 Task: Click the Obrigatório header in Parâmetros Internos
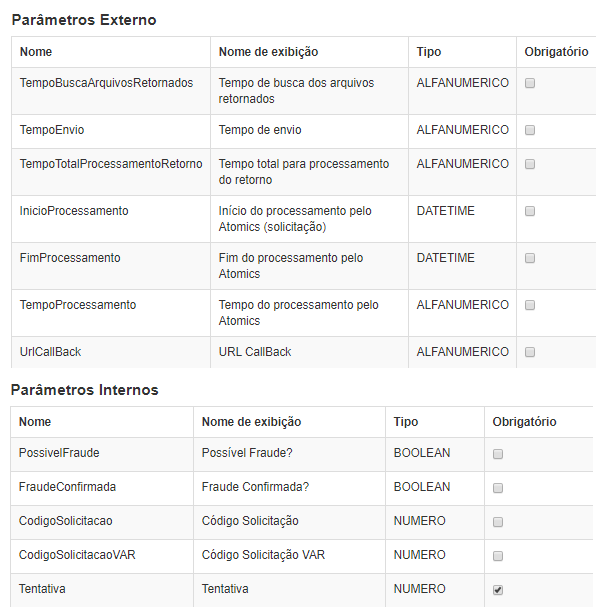tap(524, 422)
